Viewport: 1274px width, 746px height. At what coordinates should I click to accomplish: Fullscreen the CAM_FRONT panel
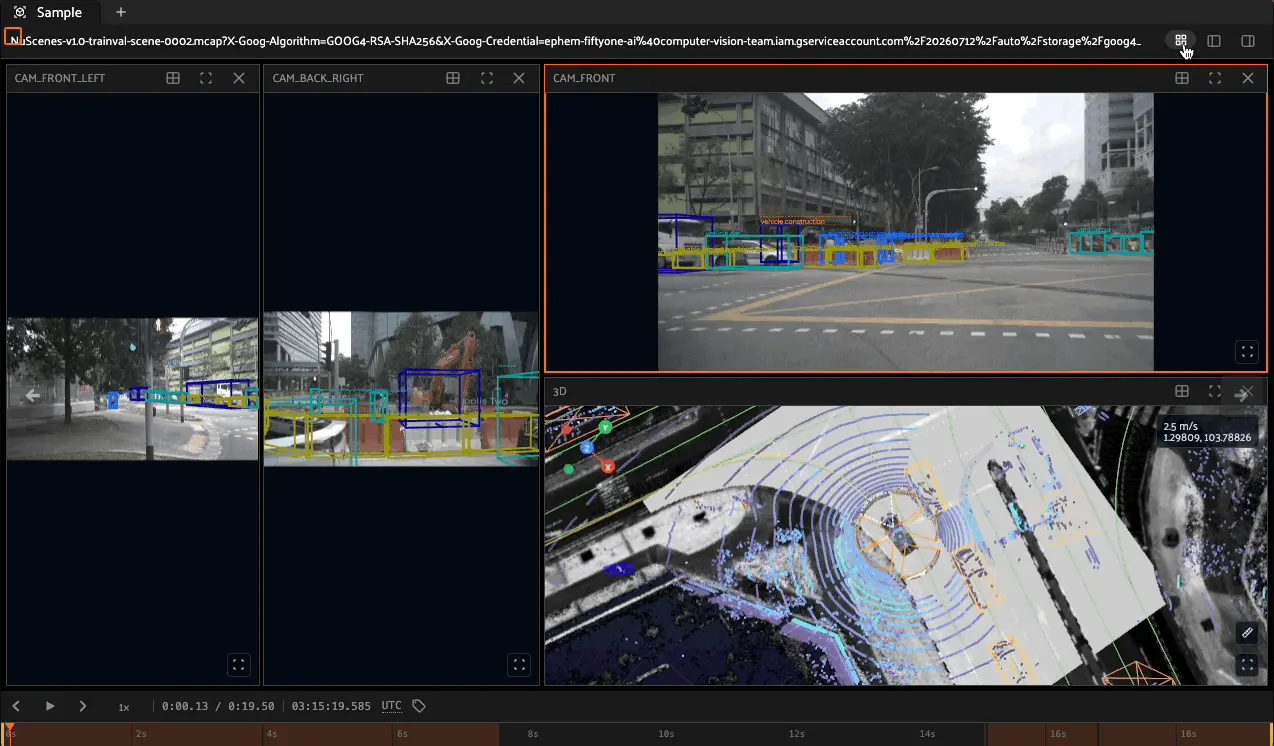(x=1215, y=78)
